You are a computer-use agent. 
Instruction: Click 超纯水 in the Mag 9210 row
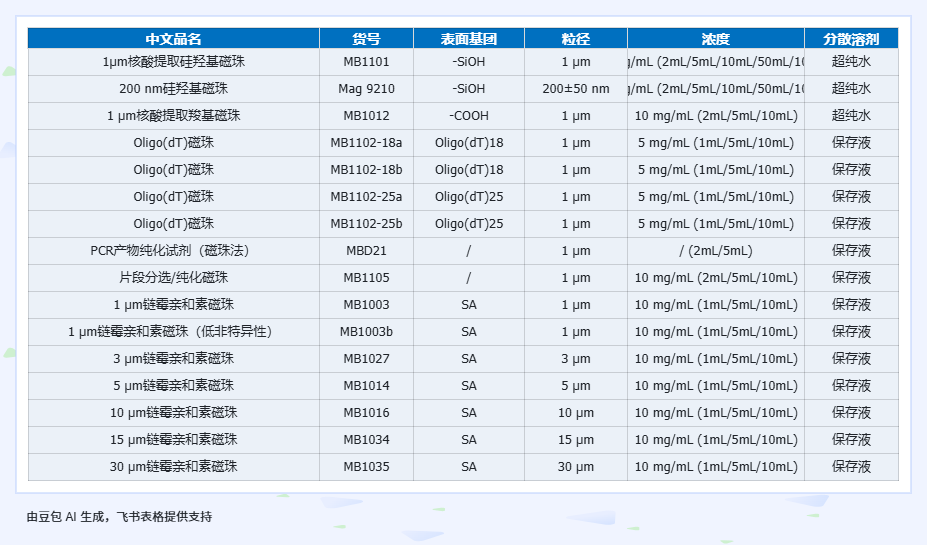pos(851,89)
